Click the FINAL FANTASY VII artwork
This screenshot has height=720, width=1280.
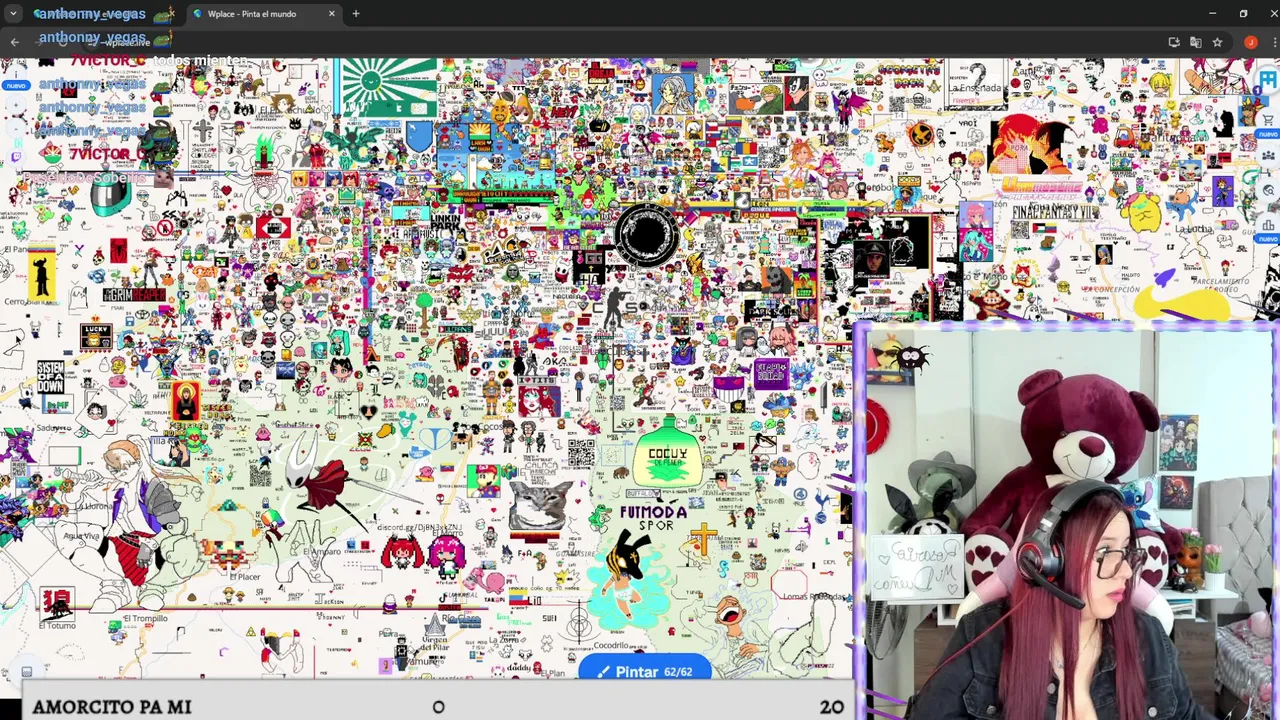click(1054, 212)
